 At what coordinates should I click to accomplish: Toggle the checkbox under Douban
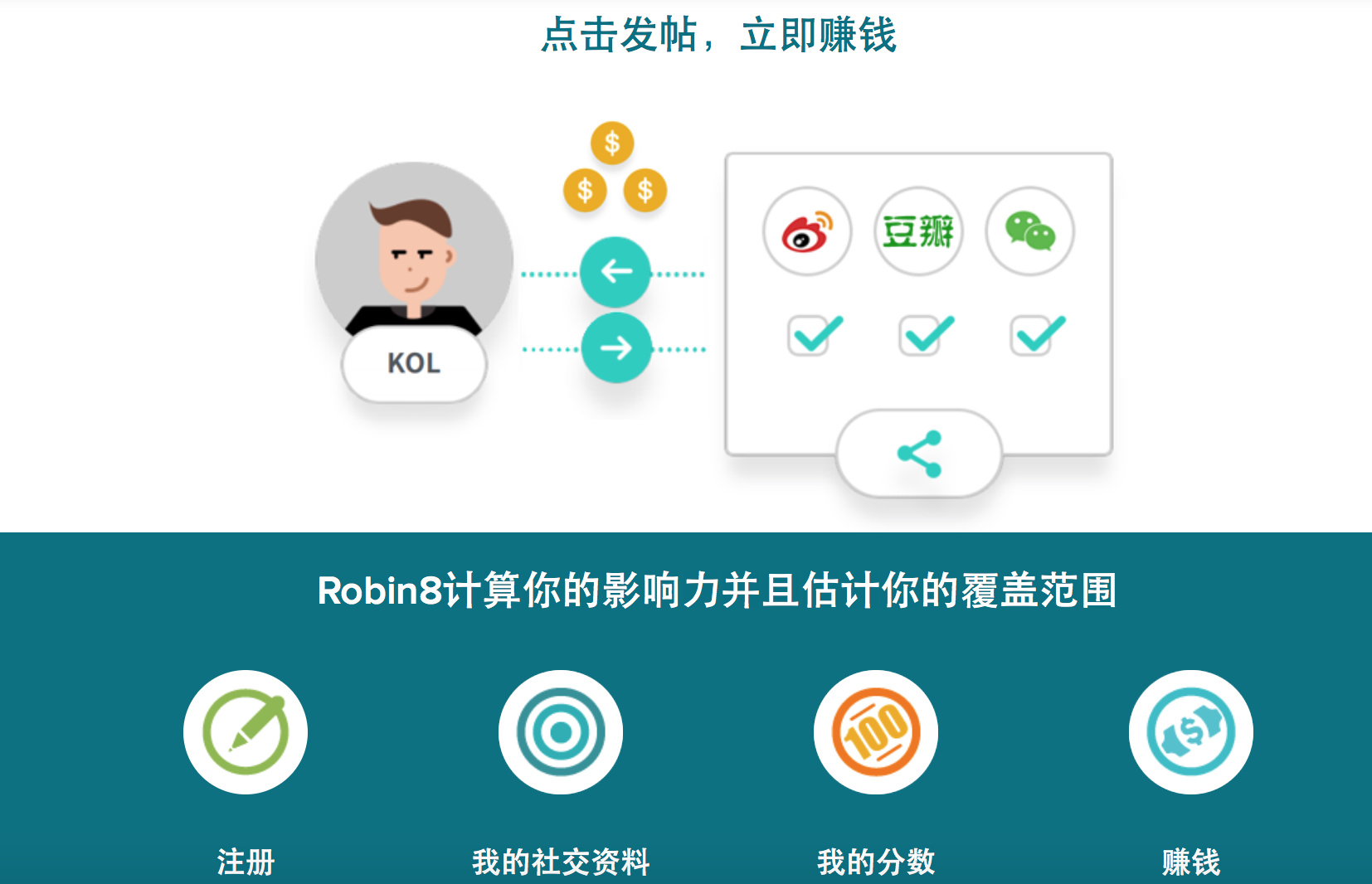click(x=925, y=335)
